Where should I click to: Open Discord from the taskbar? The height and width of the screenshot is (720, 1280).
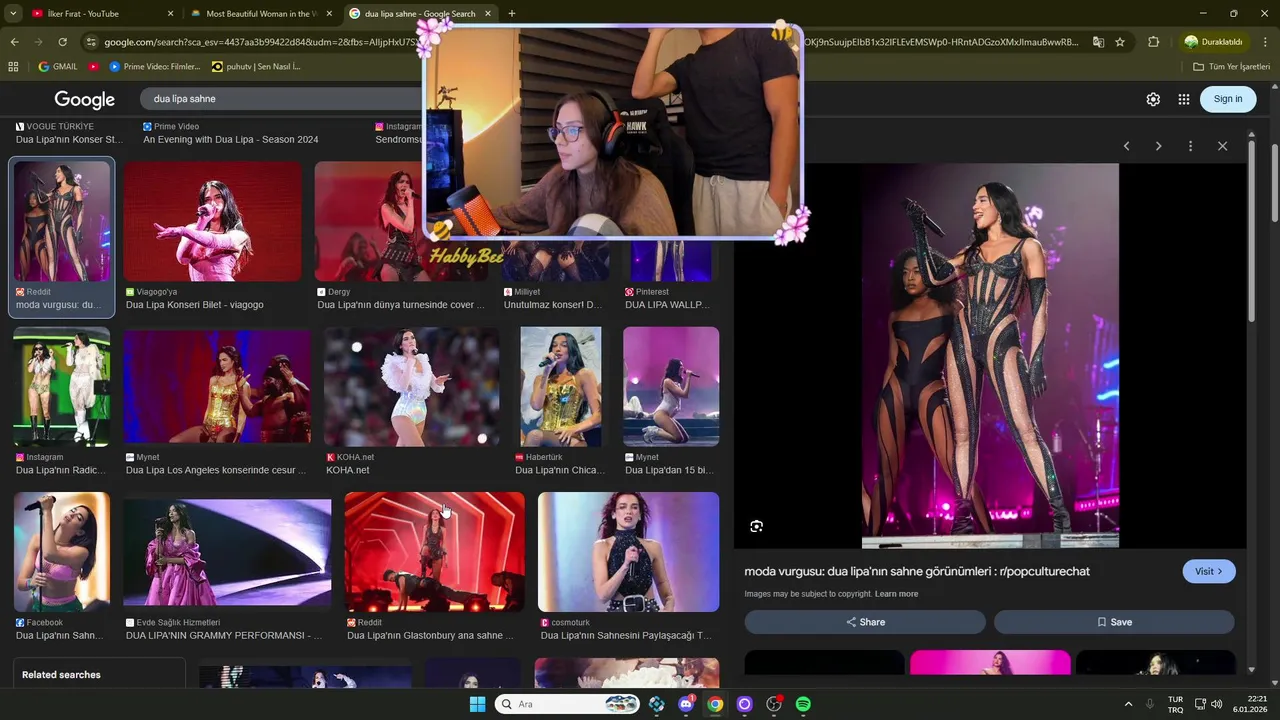click(686, 704)
